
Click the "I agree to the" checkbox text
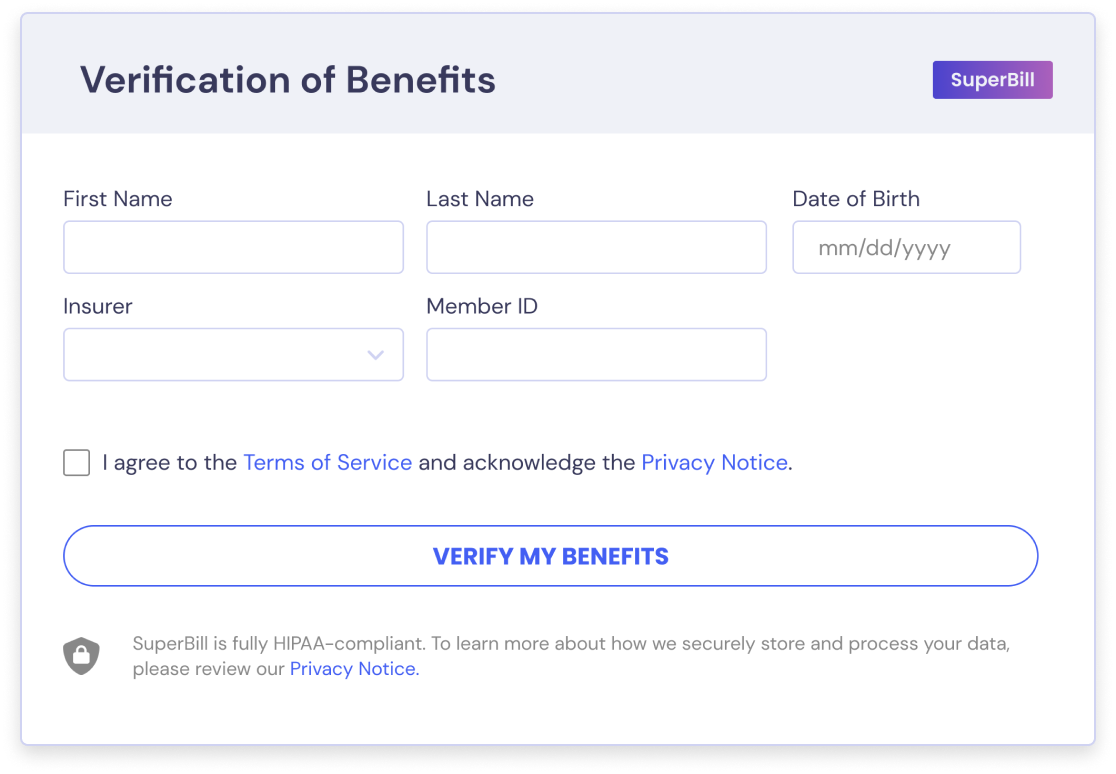(170, 463)
